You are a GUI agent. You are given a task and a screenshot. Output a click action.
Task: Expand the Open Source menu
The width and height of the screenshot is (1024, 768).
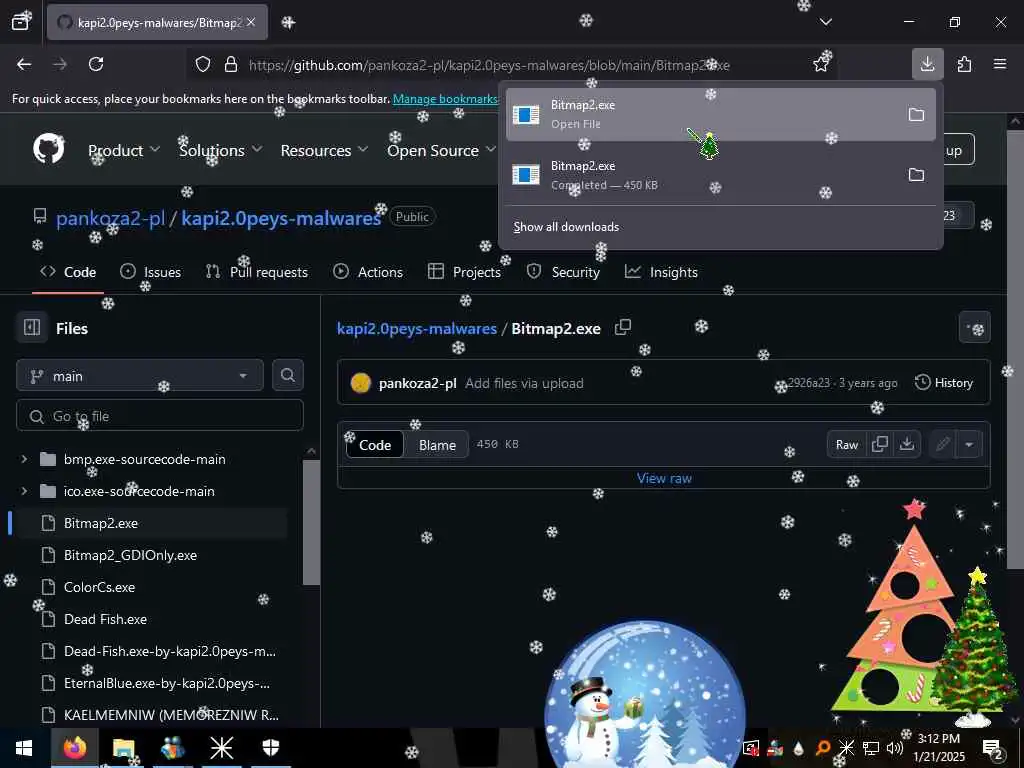click(x=441, y=150)
